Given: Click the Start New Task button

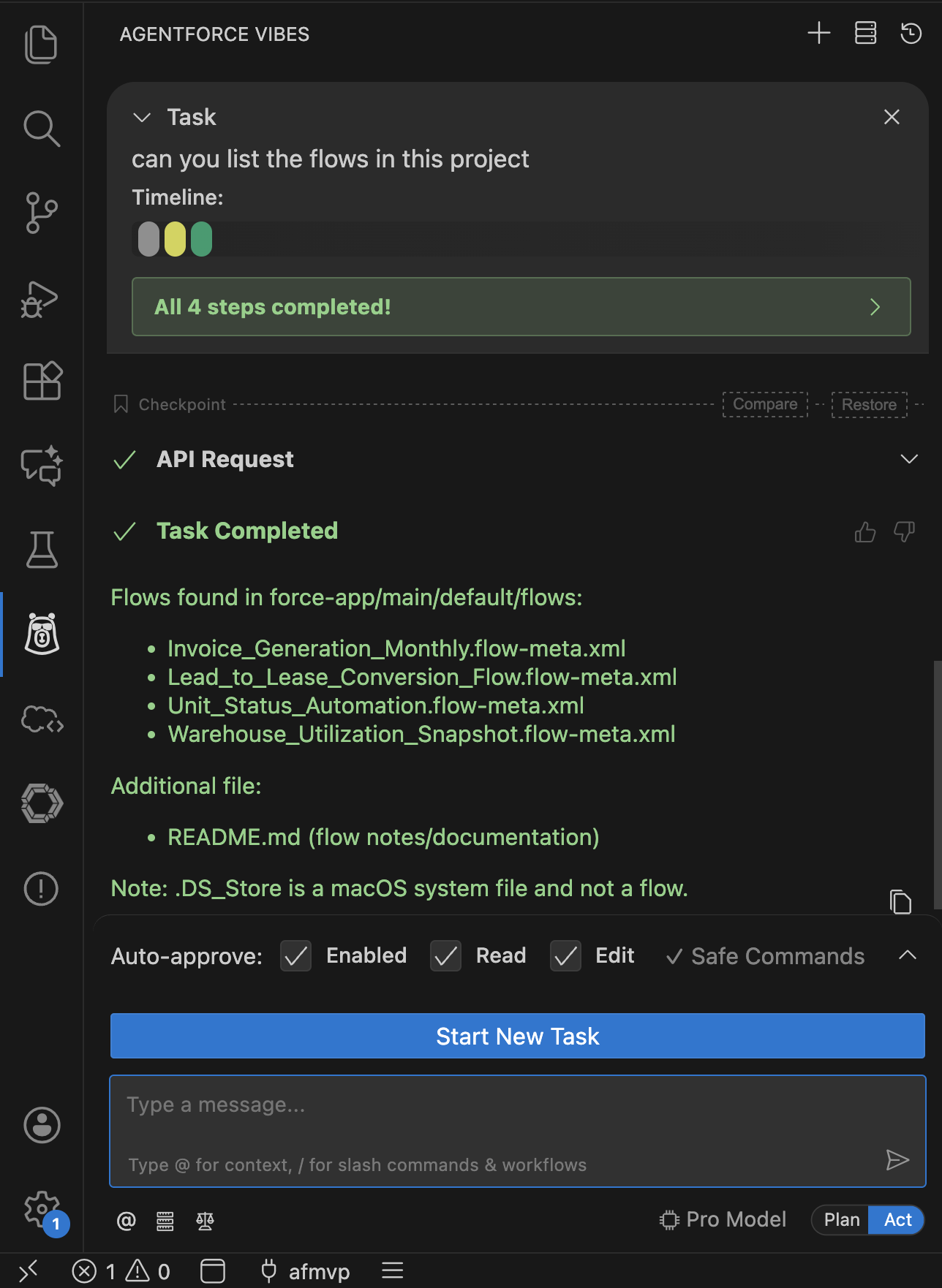Looking at the screenshot, I should 517,1036.
